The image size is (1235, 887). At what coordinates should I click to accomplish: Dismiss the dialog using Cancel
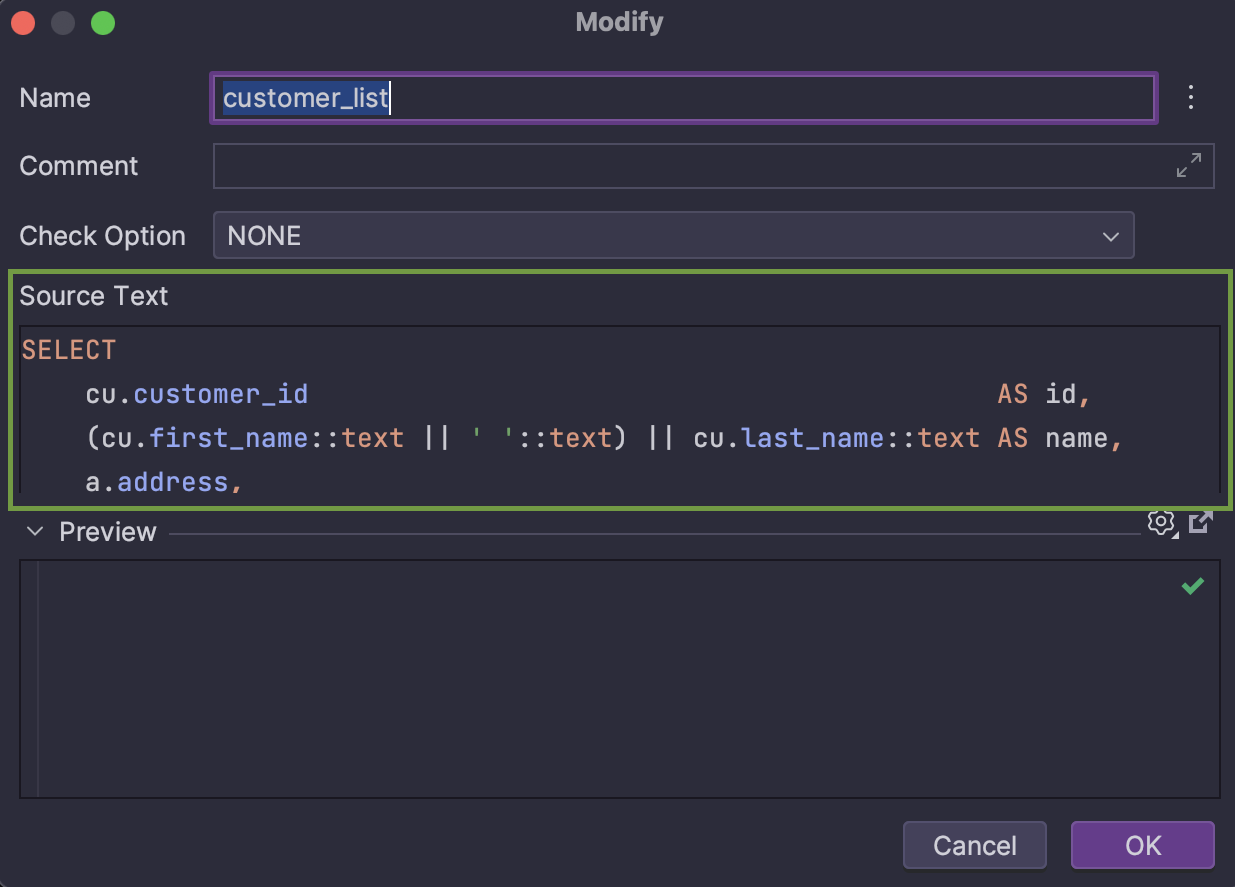(x=974, y=845)
